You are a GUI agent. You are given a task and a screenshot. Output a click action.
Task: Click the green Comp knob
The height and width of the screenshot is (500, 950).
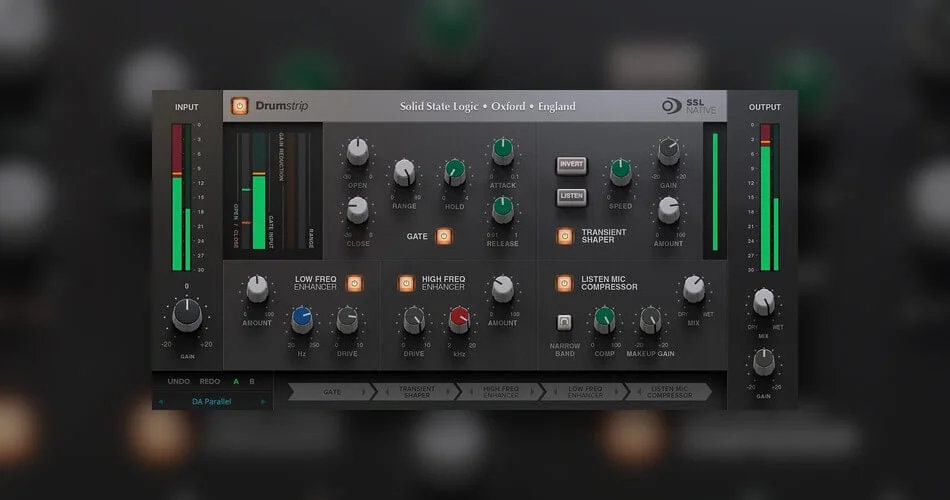(x=604, y=320)
